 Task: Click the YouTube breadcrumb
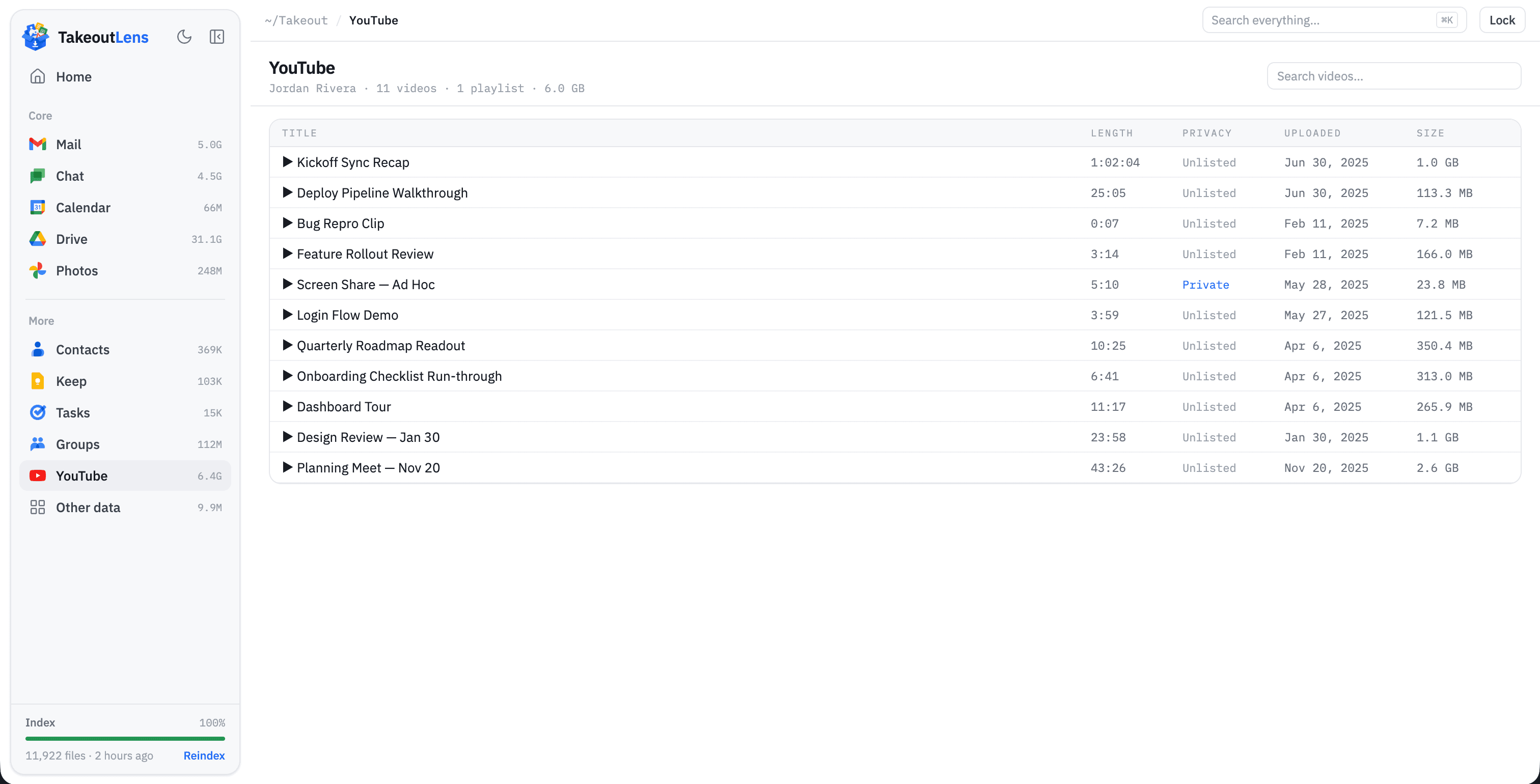pyautogui.click(x=374, y=20)
